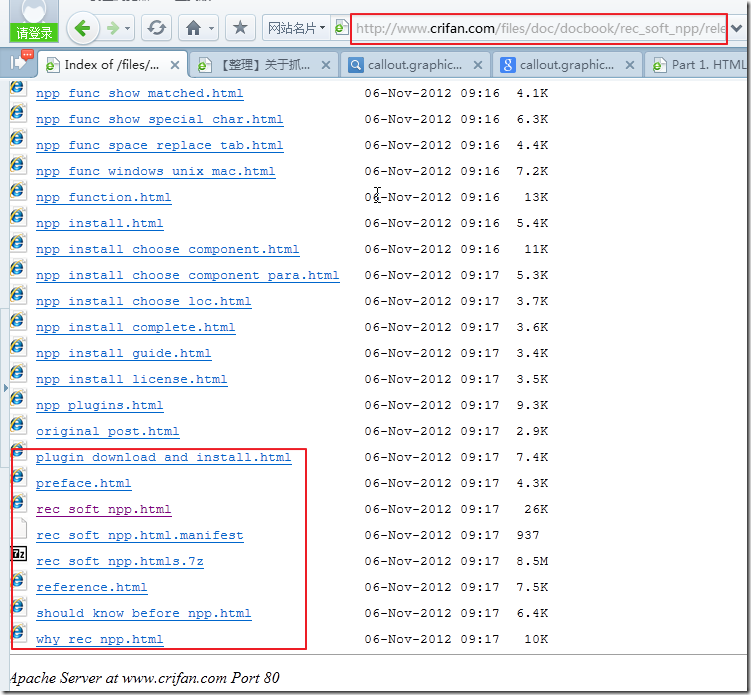Open npp_install_choose_loc.html link
Viewport: 751px width, 695px height.
tap(144, 301)
